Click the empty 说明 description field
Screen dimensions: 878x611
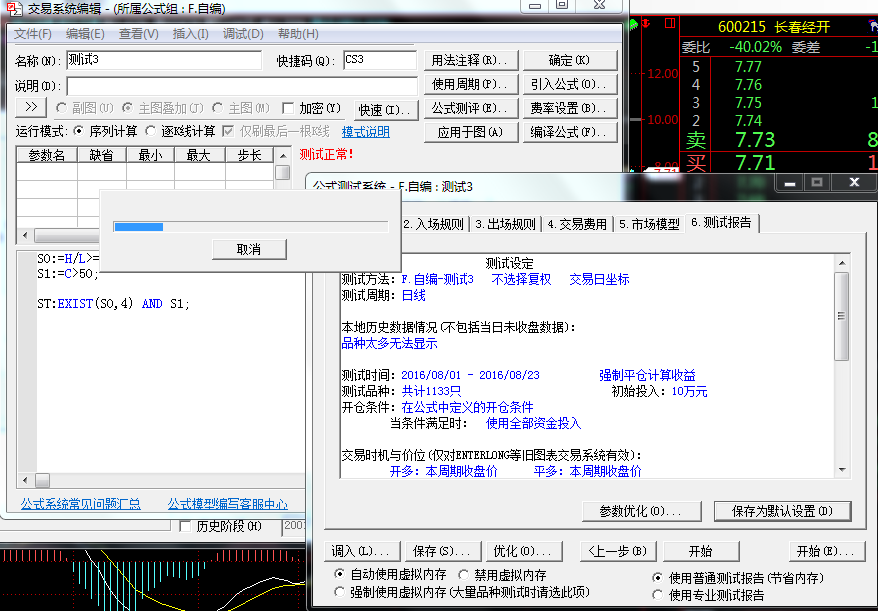[x=242, y=86]
